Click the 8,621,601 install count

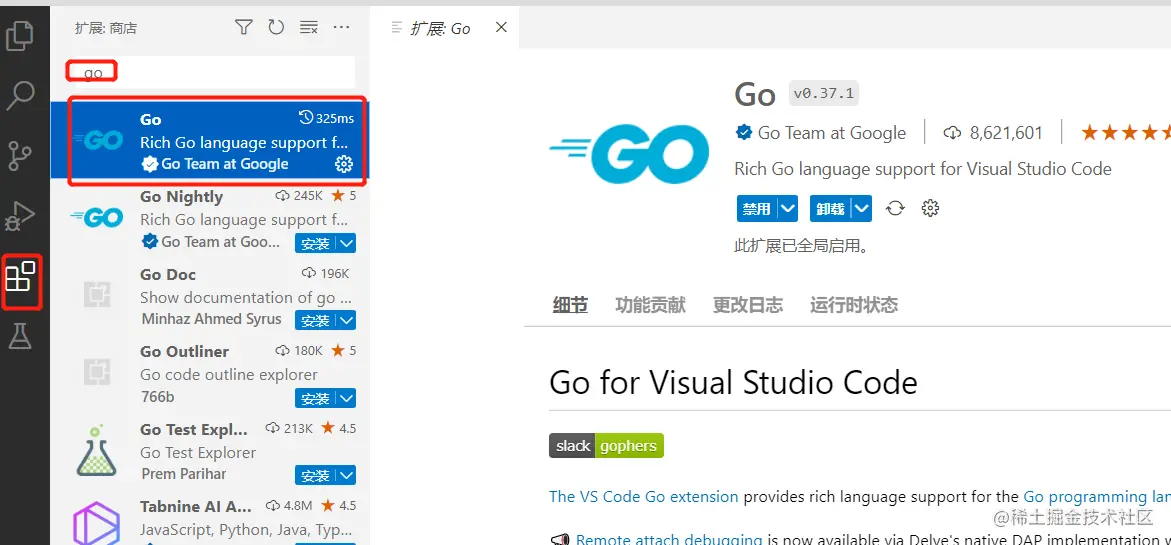[x=993, y=133]
